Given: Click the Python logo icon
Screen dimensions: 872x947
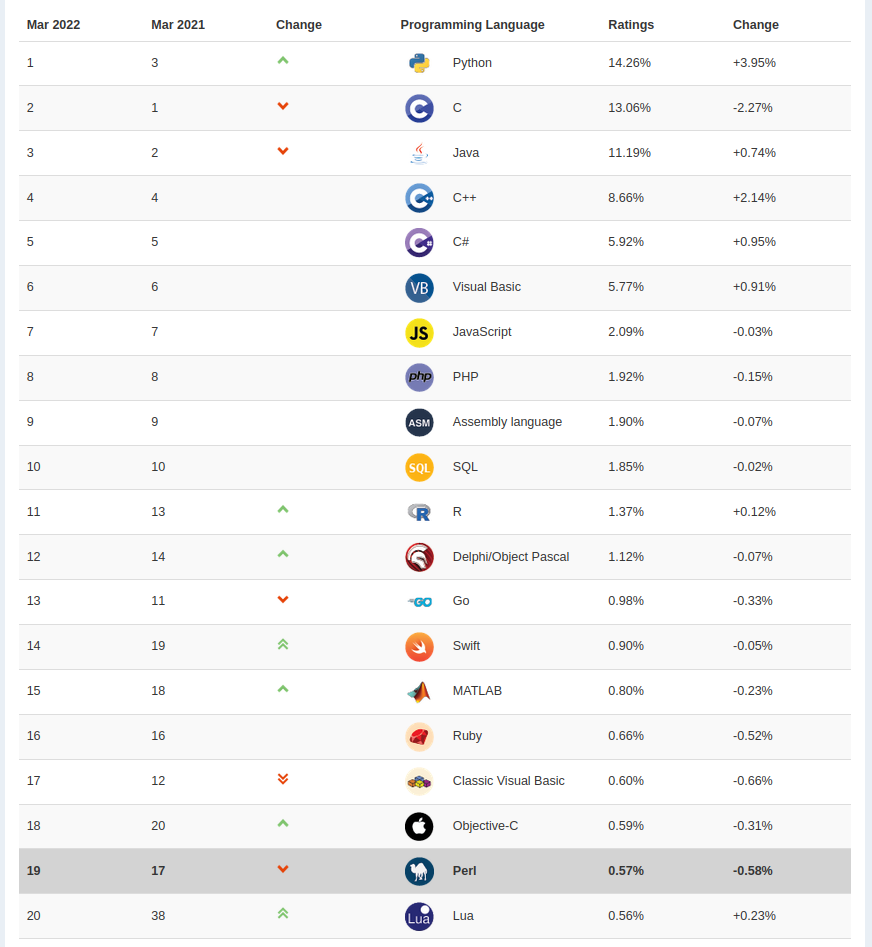Looking at the screenshot, I should tap(419, 63).
